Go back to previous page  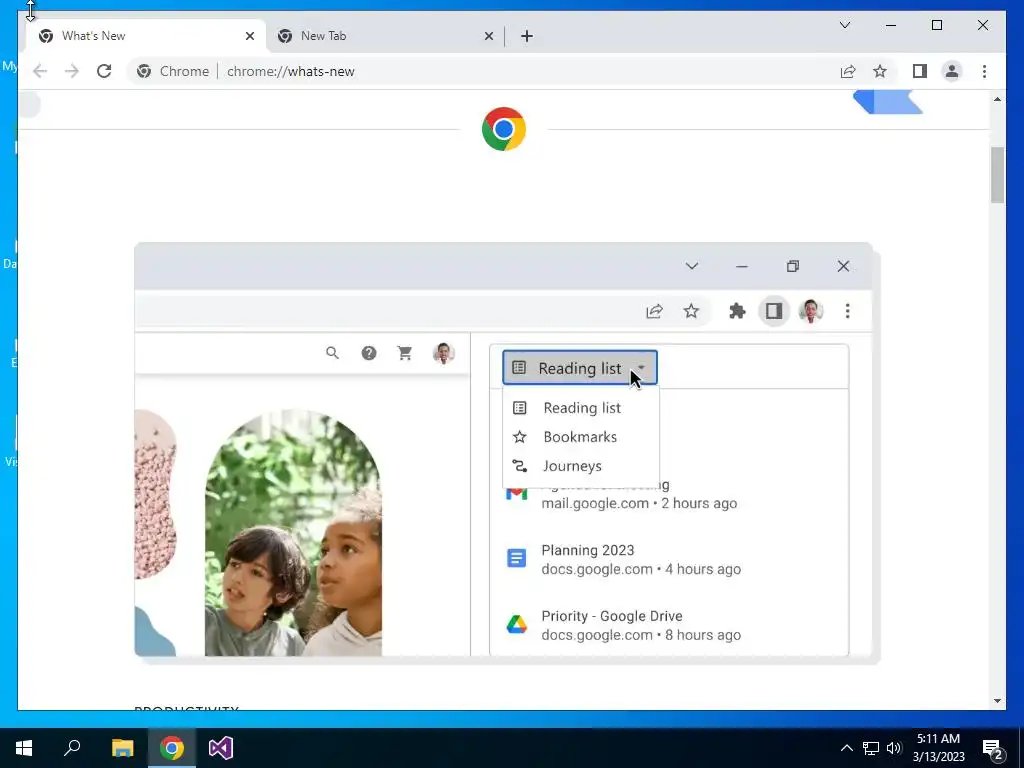tap(40, 71)
